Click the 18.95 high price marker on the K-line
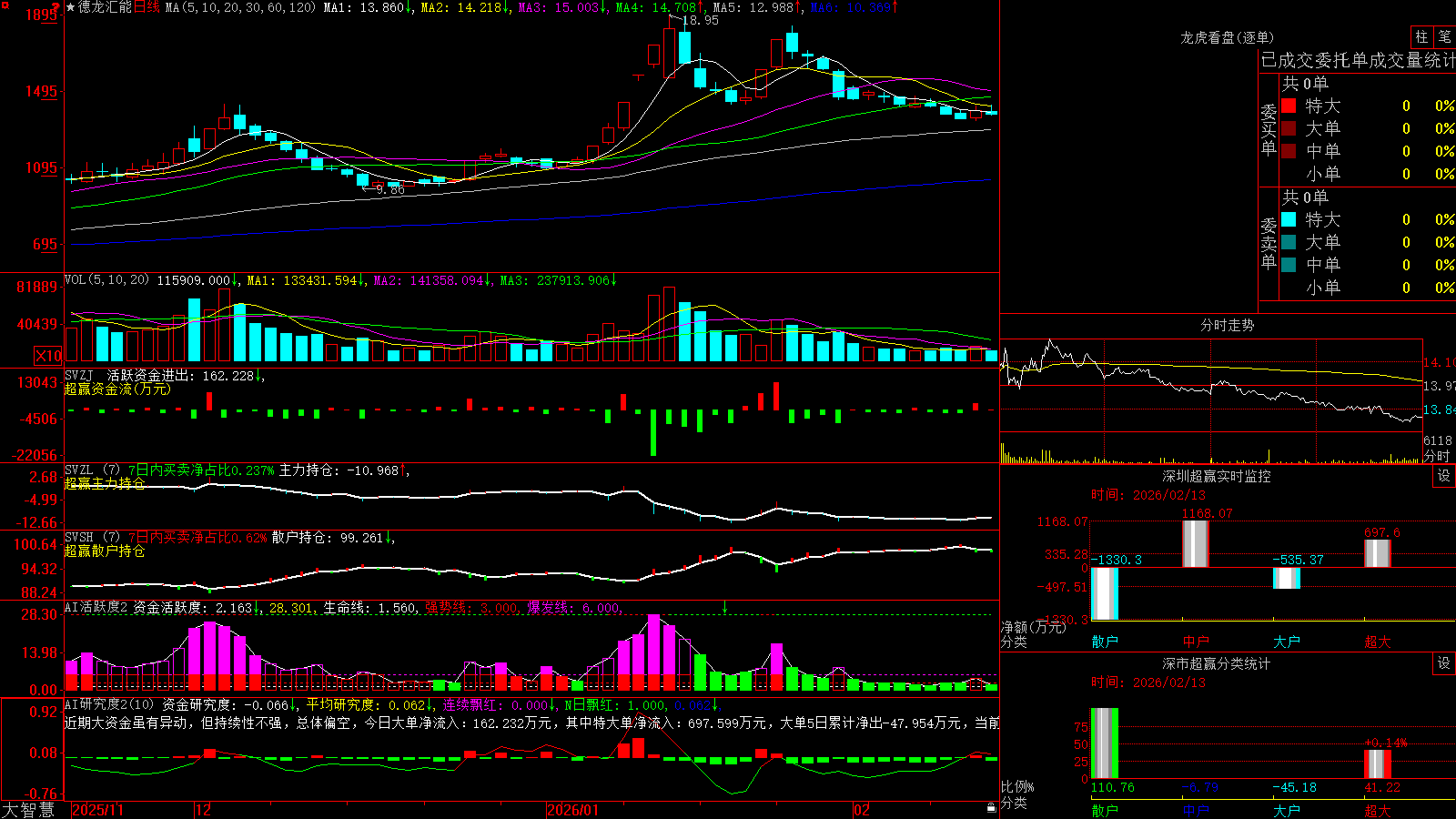The height and width of the screenshot is (819, 1456). click(x=700, y=20)
